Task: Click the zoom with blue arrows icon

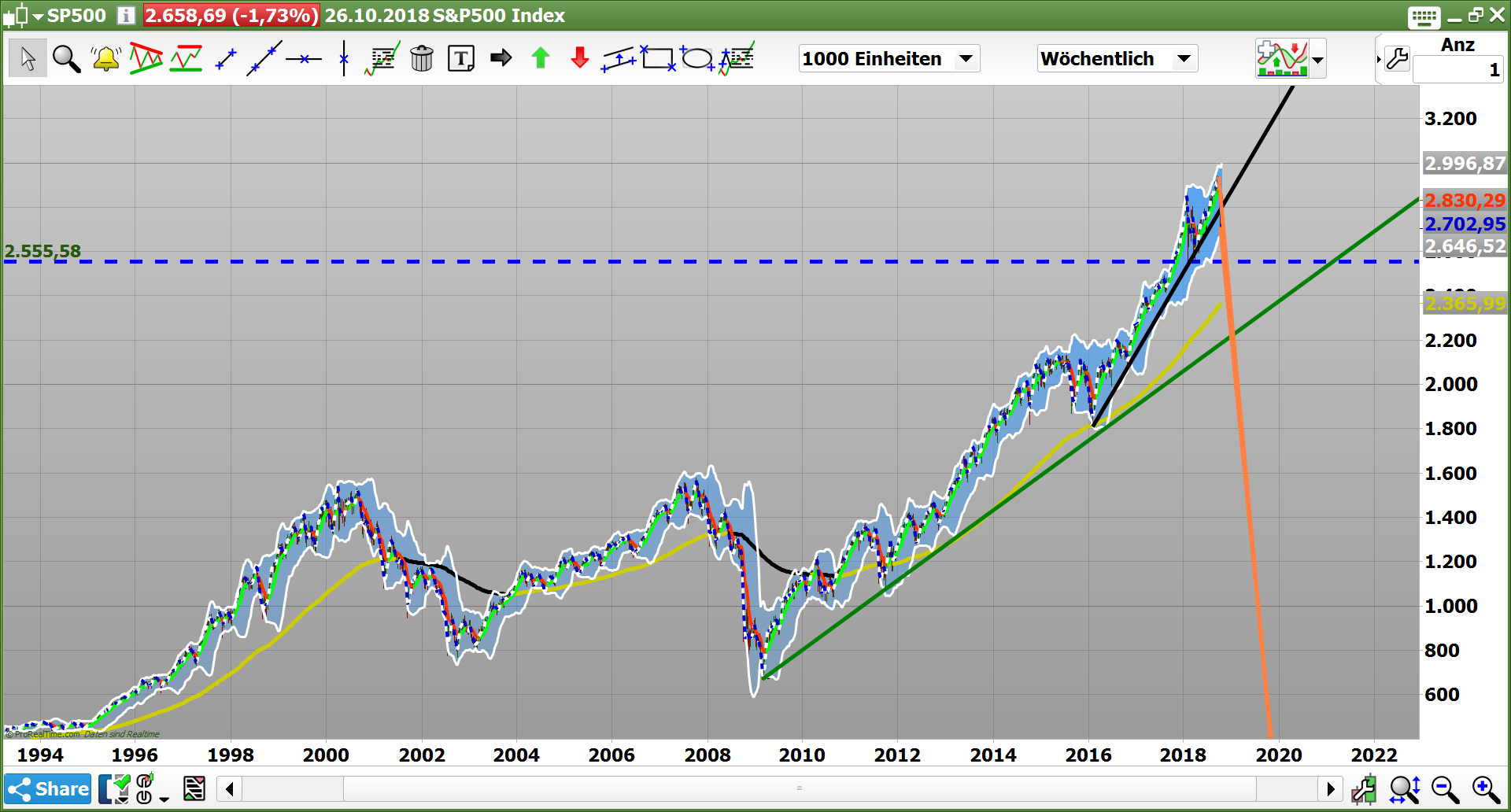Action: click(x=1405, y=788)
